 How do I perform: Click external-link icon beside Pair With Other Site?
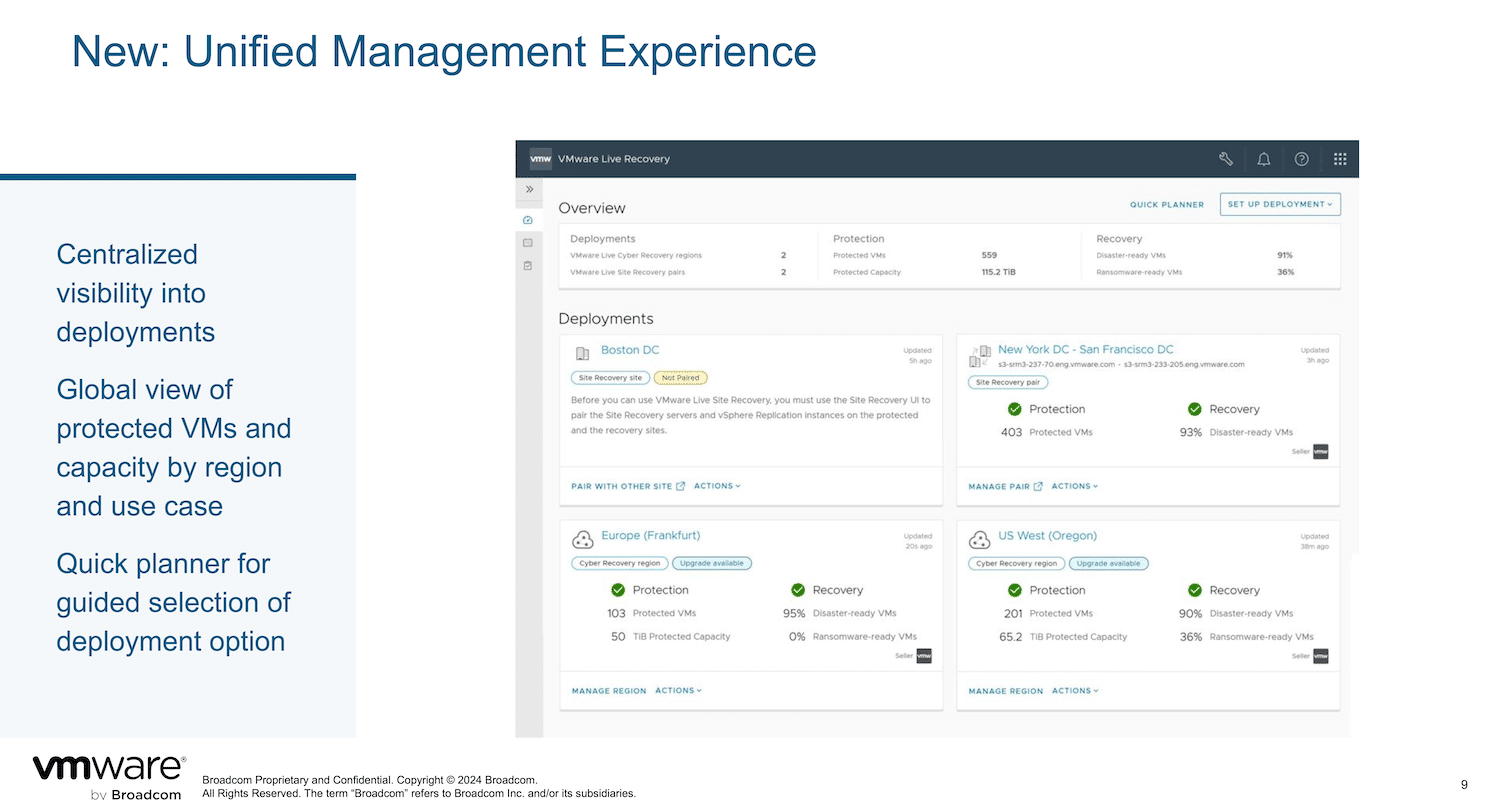[681, 486]
